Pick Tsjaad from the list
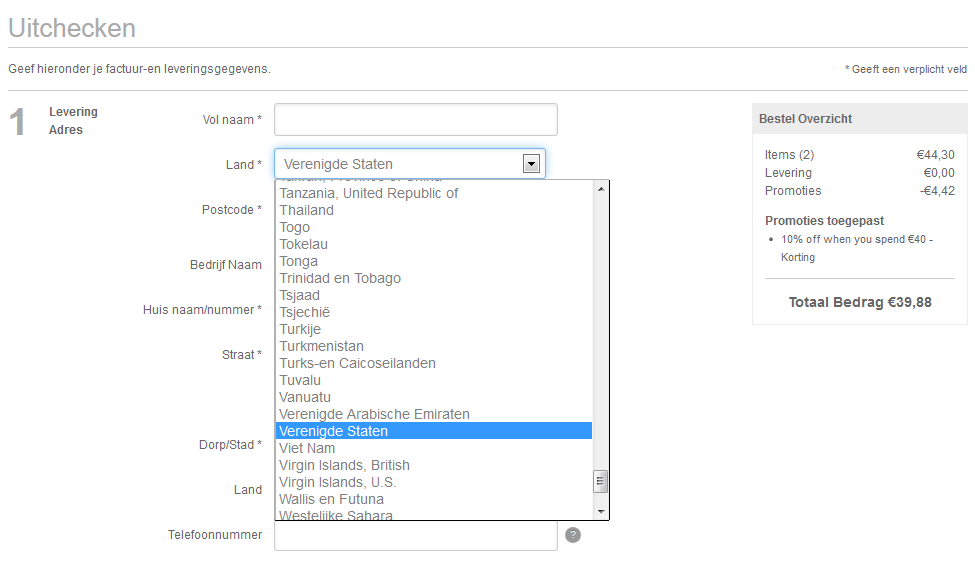This screenshot has width=975, height=561. click(433, 295)
